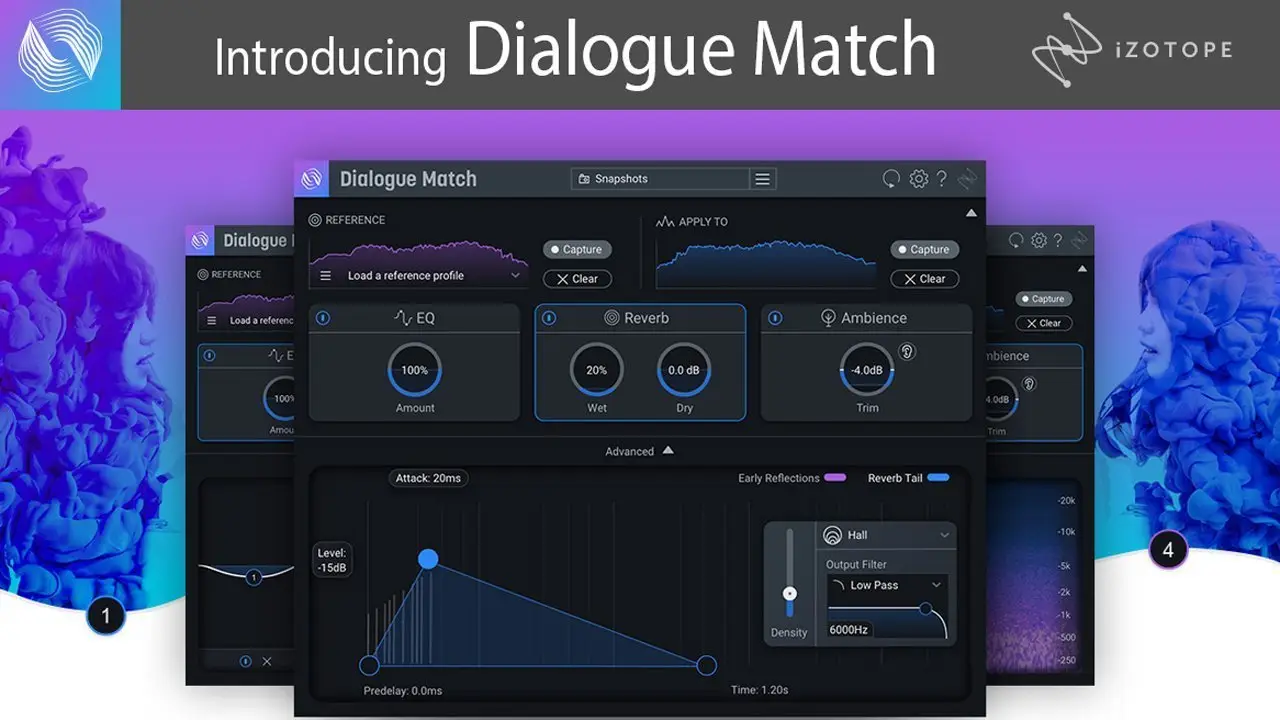Click undo history in the right background window

point(1016,240)
